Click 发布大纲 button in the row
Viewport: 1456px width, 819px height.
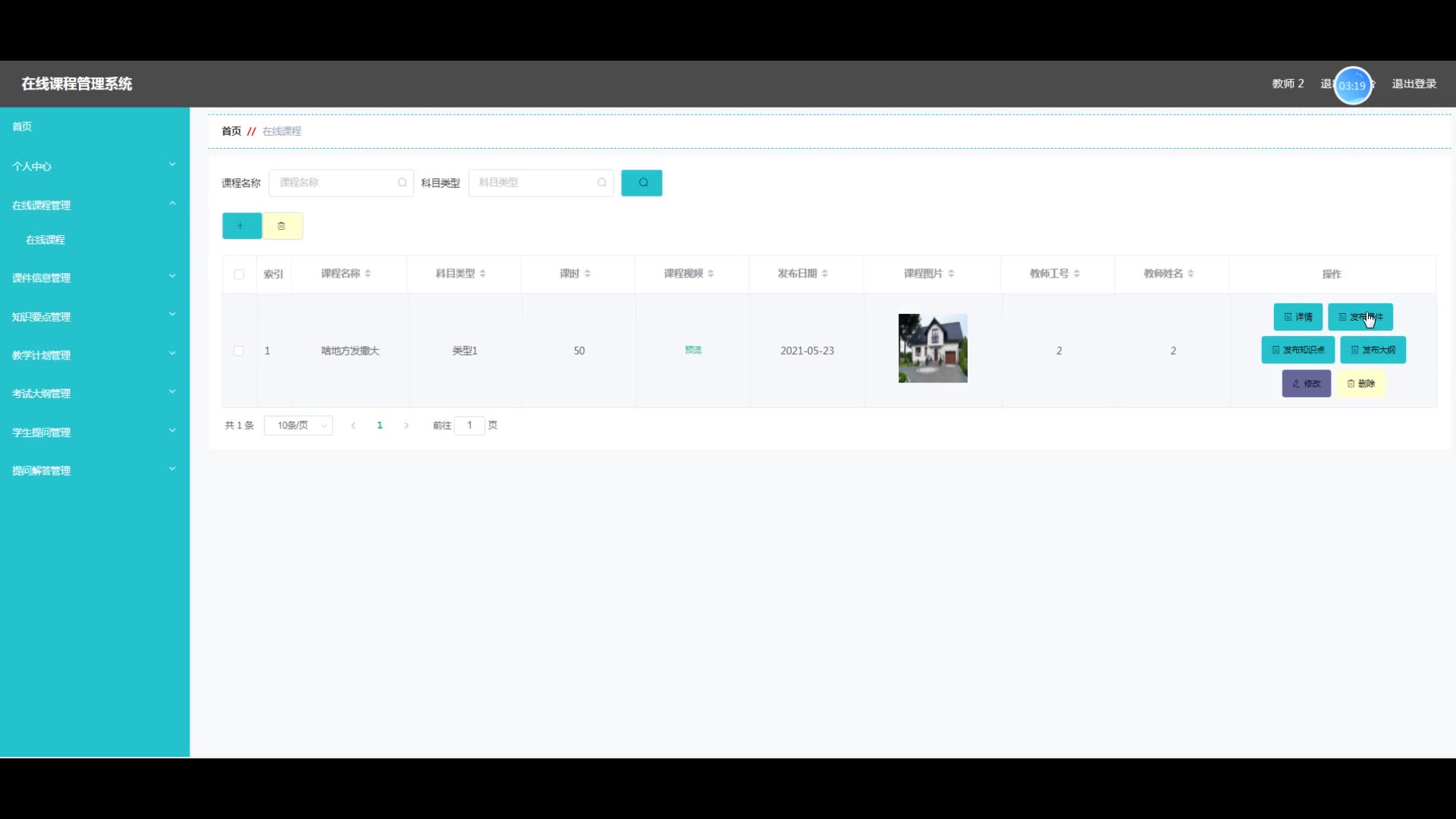(1373, 350)
